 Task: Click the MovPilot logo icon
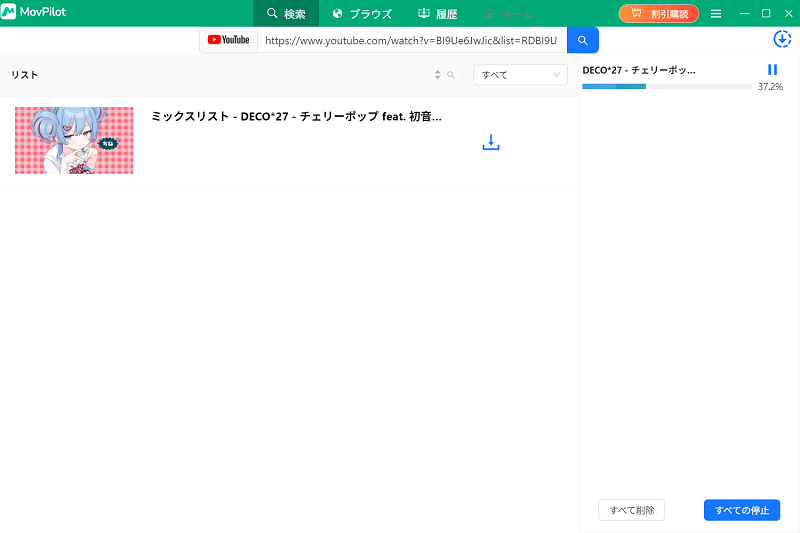(x=9, y=12)
